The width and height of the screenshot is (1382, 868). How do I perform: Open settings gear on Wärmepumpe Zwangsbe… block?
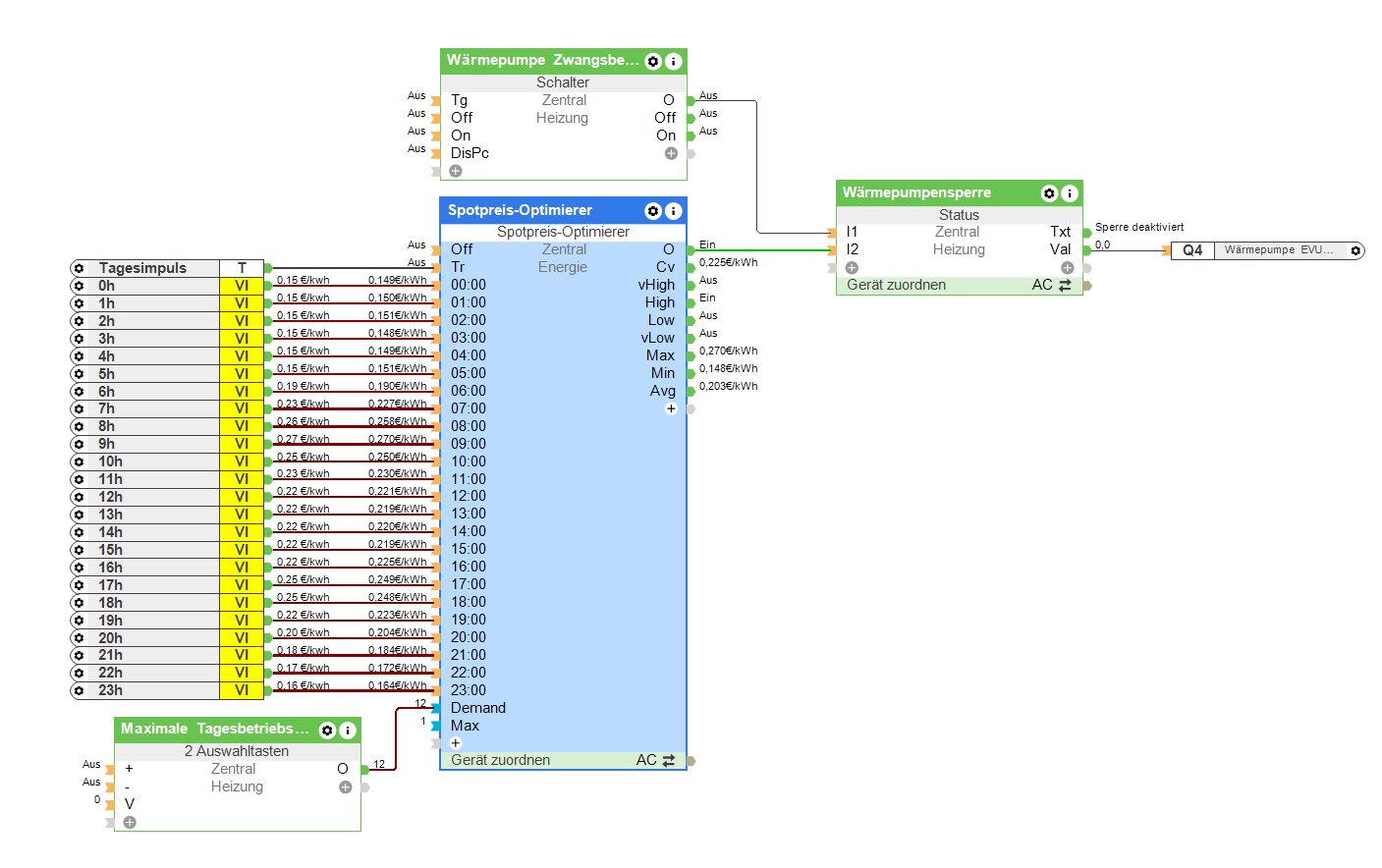653,61
